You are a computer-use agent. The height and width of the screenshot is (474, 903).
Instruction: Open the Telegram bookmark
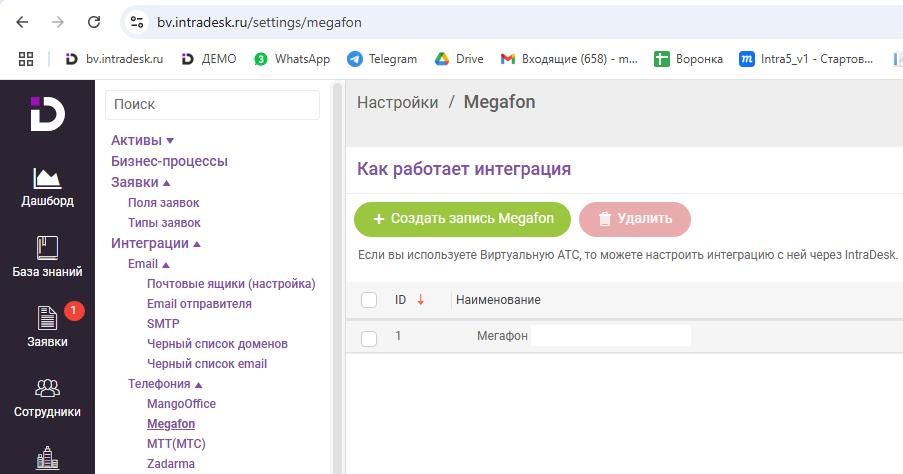382,59
